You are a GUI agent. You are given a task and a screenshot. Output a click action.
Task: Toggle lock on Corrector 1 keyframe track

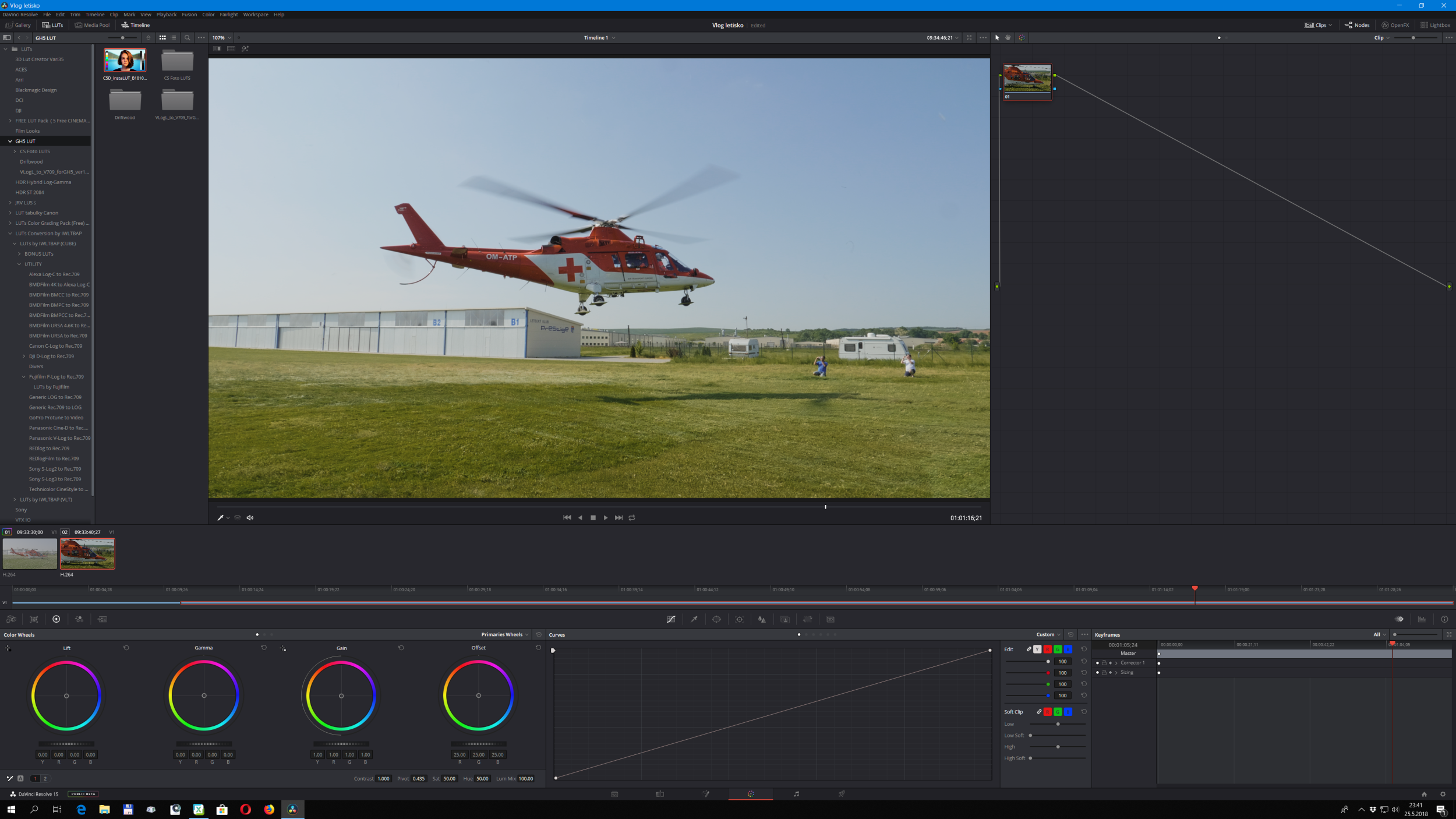click(x=1104, y=663)
